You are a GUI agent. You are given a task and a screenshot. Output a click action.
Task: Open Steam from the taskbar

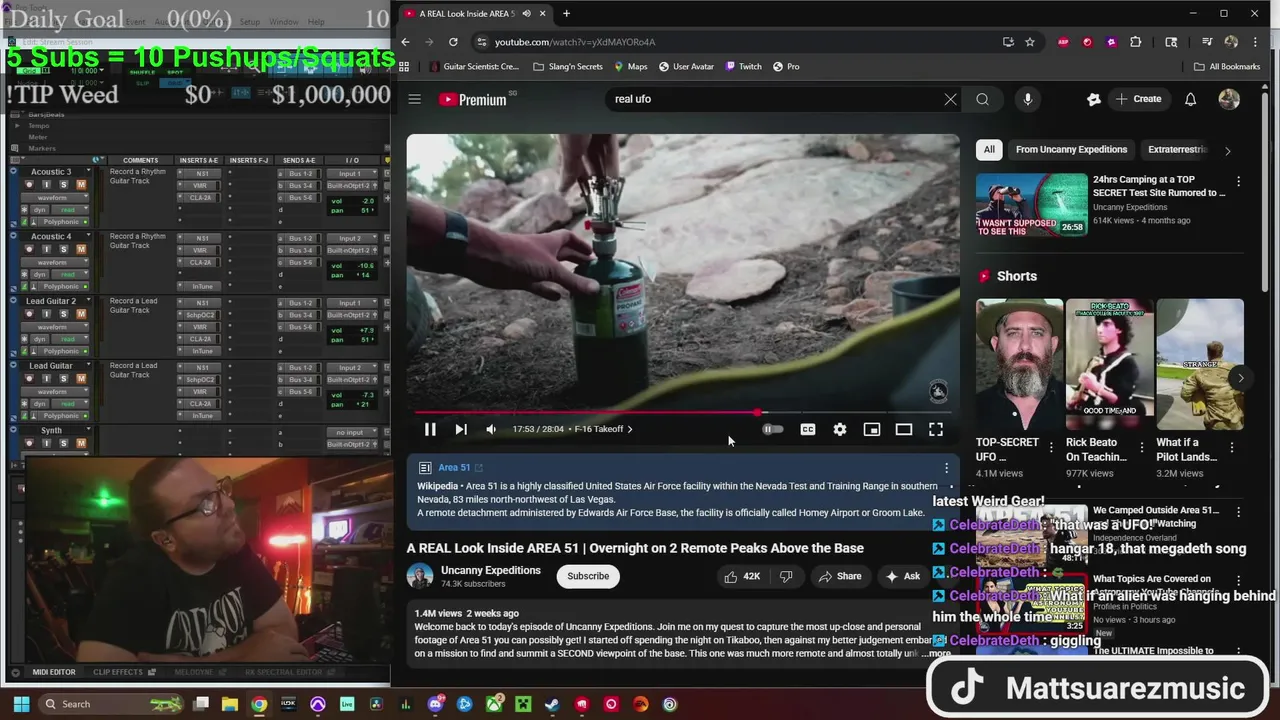(x=552, y=704)
